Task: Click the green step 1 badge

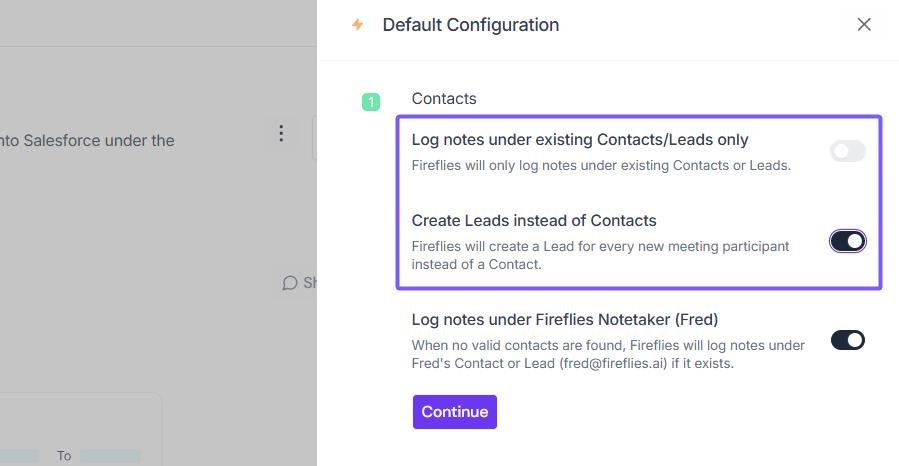Action: (x=371, y=101)
